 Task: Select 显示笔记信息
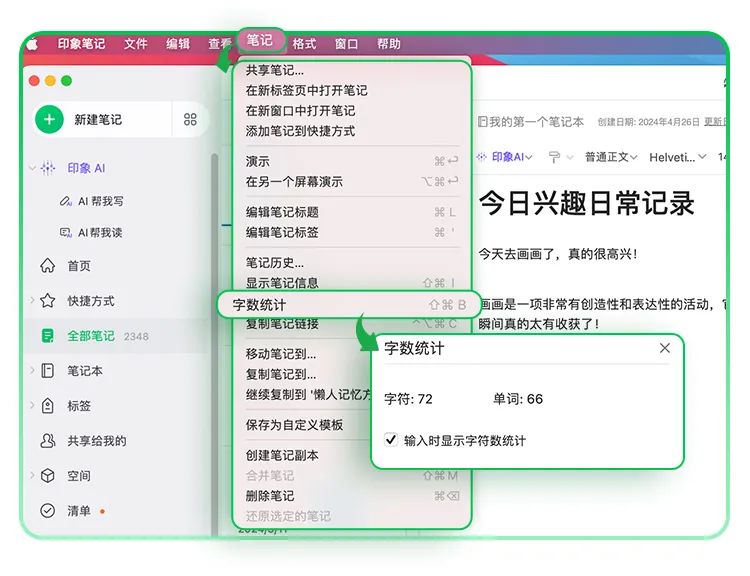click(352, 283)
